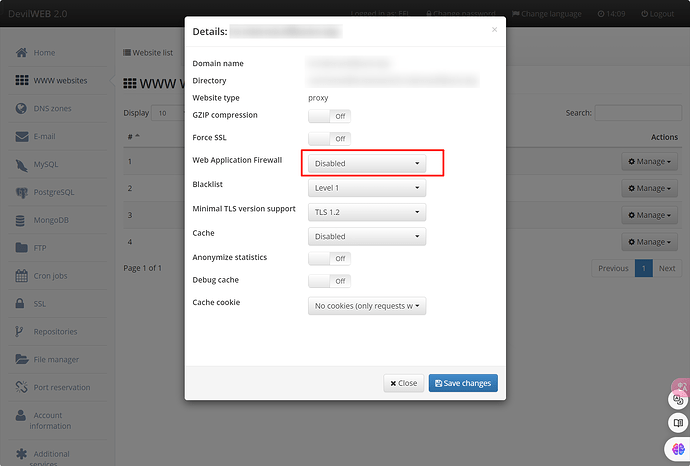Close the Details dialog with the X
Screen dimensions: 690x466
point(494,29)
